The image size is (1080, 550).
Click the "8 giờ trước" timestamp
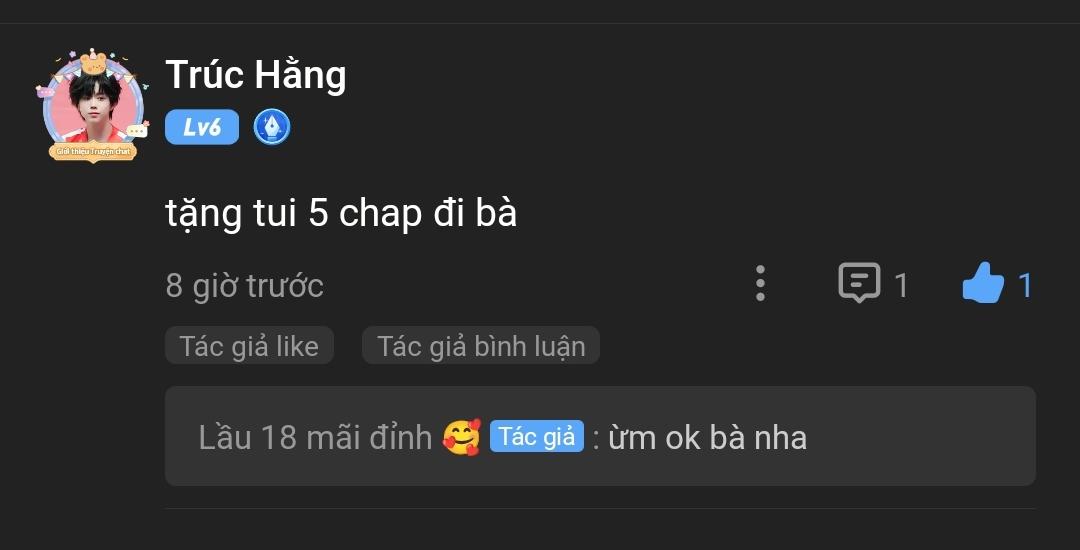(x=245, y=285)
